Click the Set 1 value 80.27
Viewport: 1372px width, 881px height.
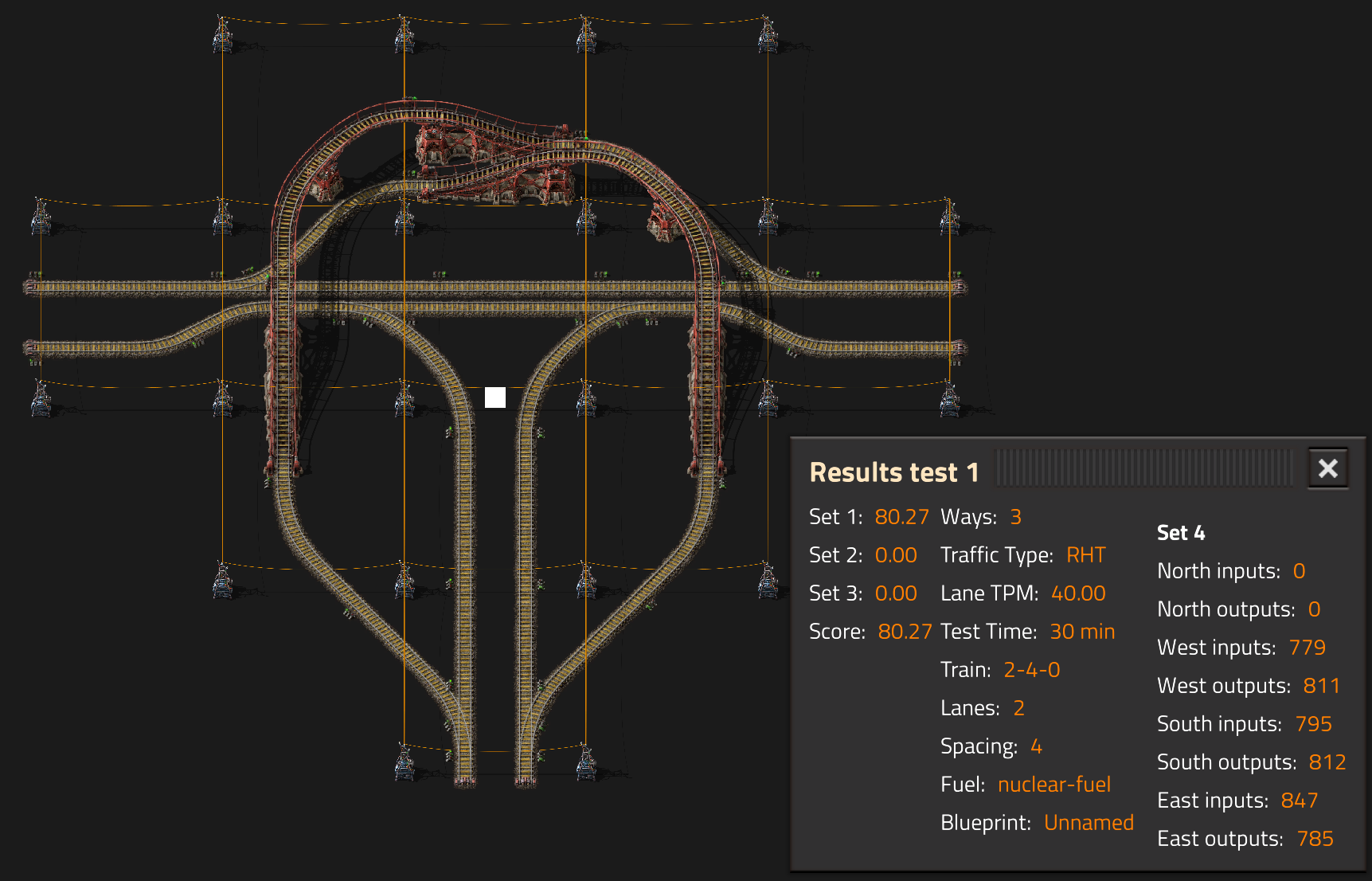[x=901, y=517]
